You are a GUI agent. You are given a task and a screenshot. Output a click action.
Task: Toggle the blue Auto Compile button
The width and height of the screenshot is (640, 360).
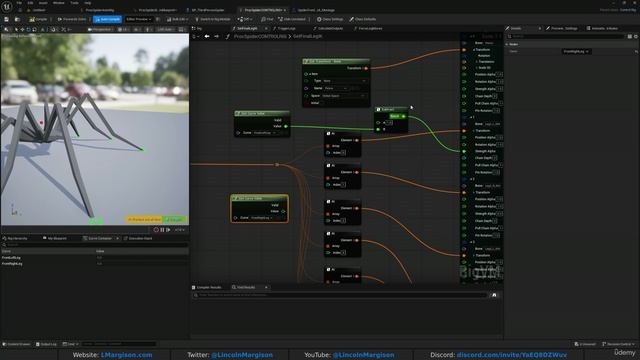click(107, 19)
